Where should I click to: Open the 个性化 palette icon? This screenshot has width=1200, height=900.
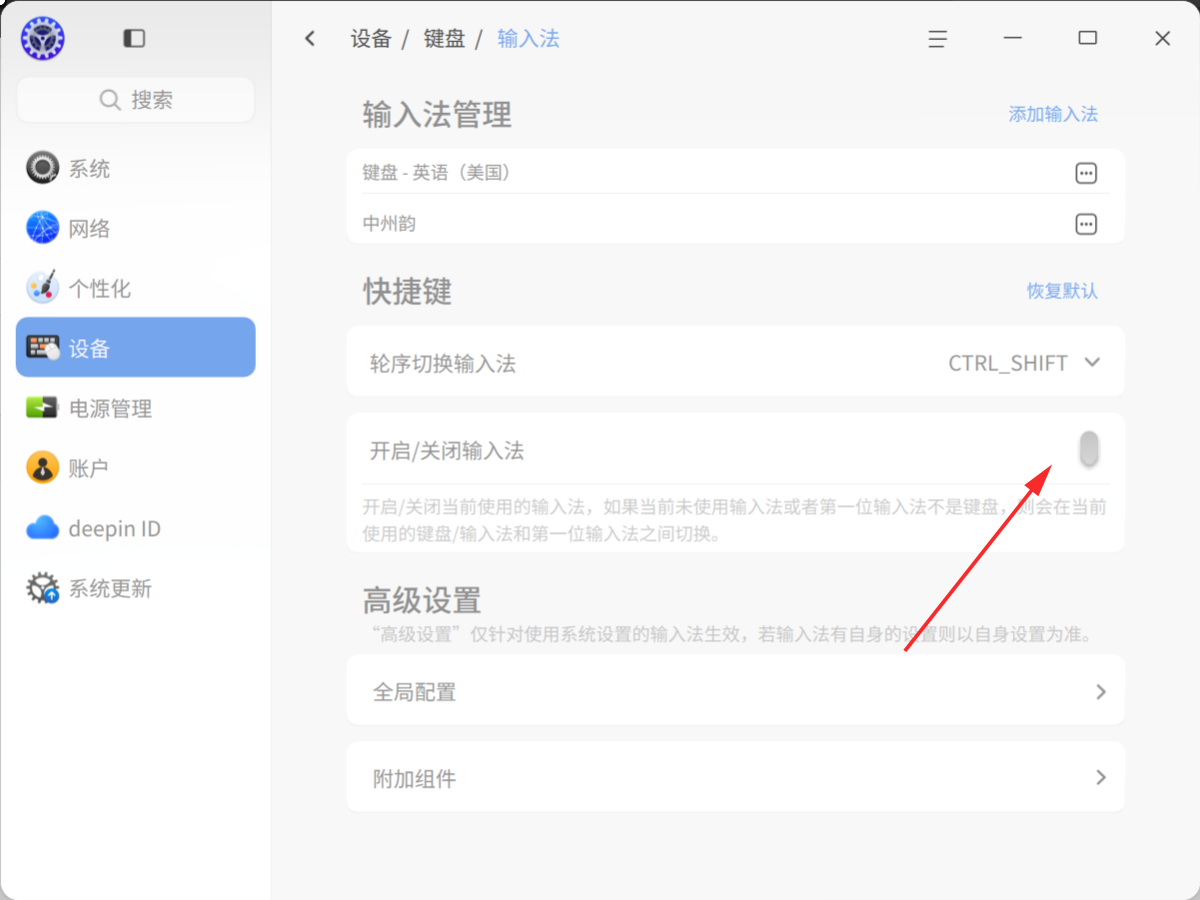(x=43, y=288)
